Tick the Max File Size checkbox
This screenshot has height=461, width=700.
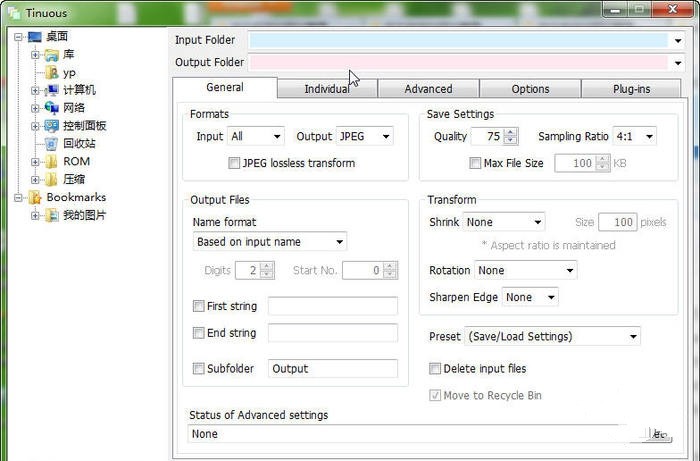click(x=475, y=163)
